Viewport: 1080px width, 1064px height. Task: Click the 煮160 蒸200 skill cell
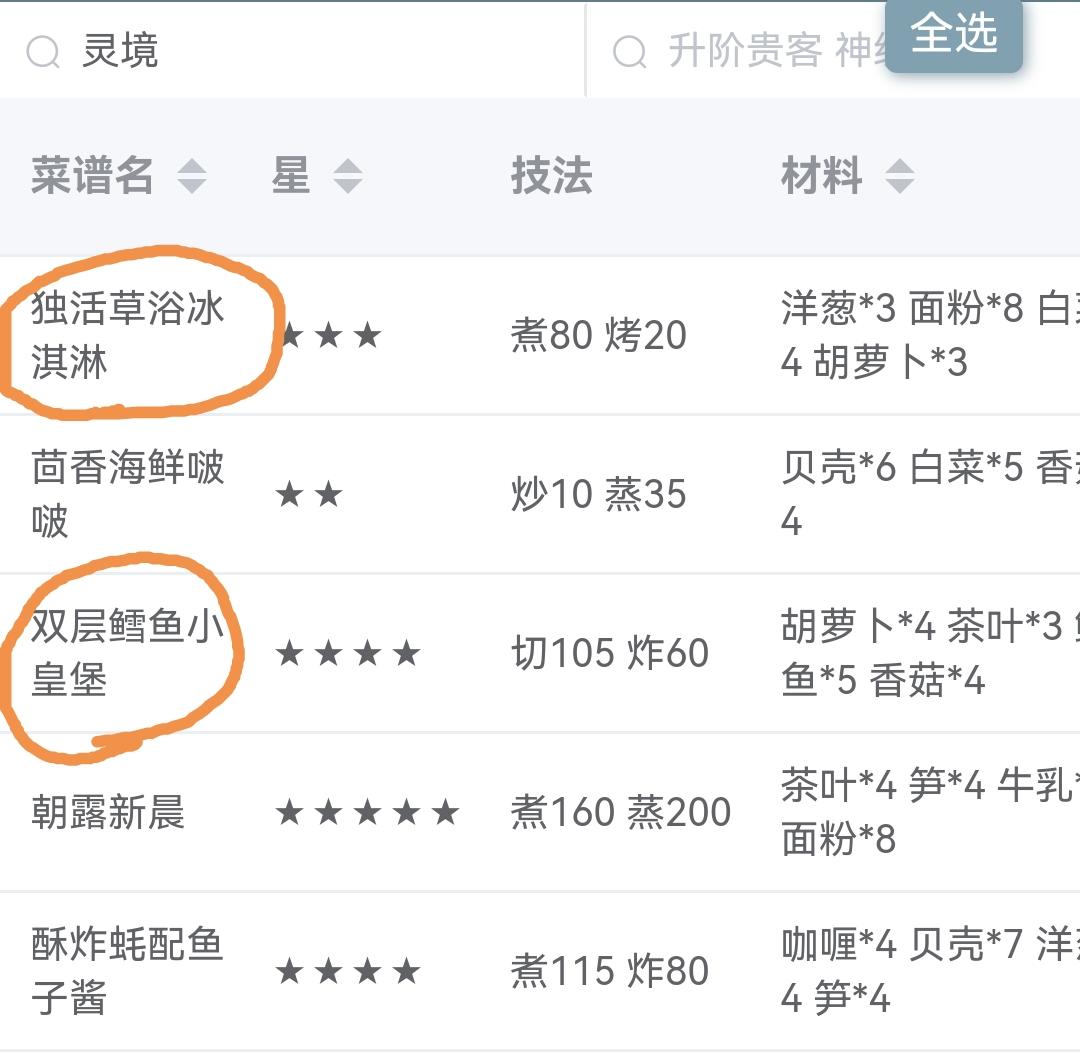(621, 812)
